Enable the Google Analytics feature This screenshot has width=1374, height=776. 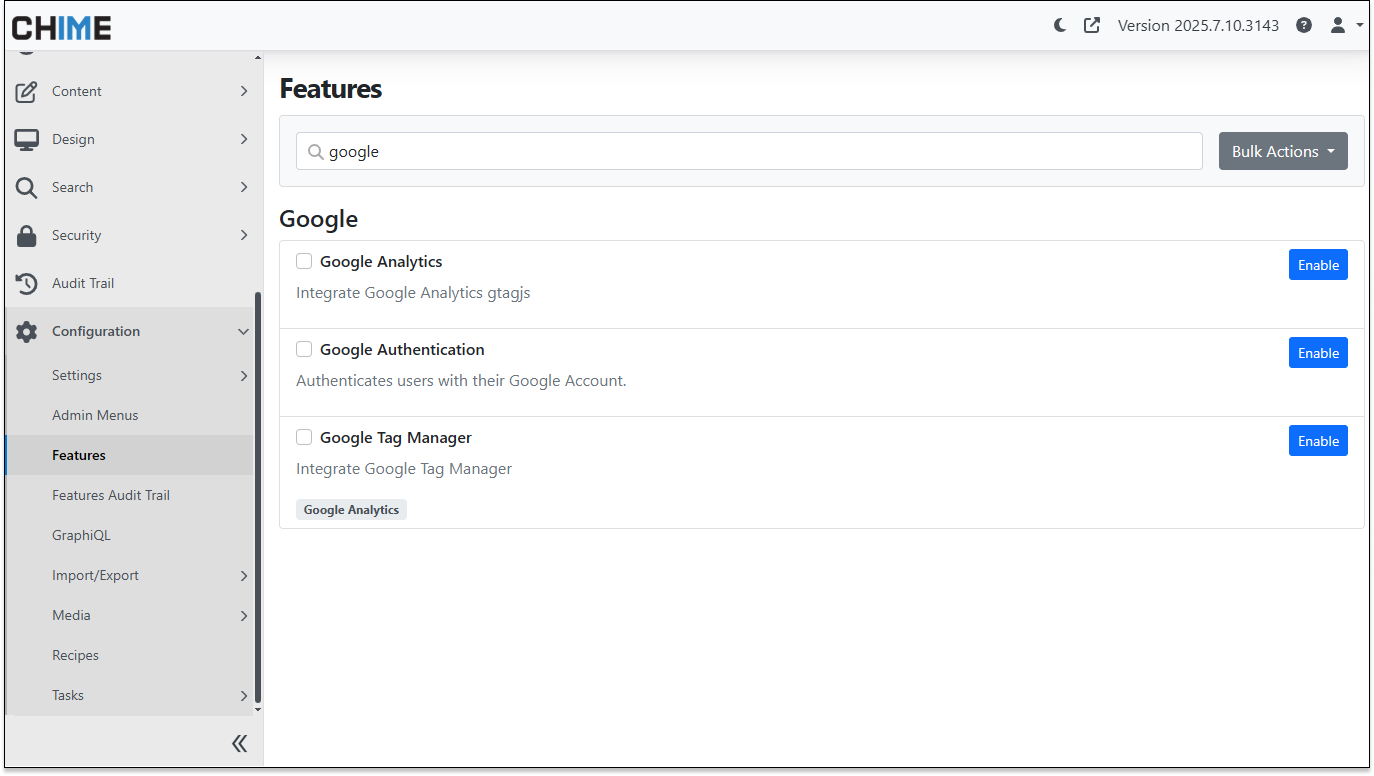(x=1318, y=265)
